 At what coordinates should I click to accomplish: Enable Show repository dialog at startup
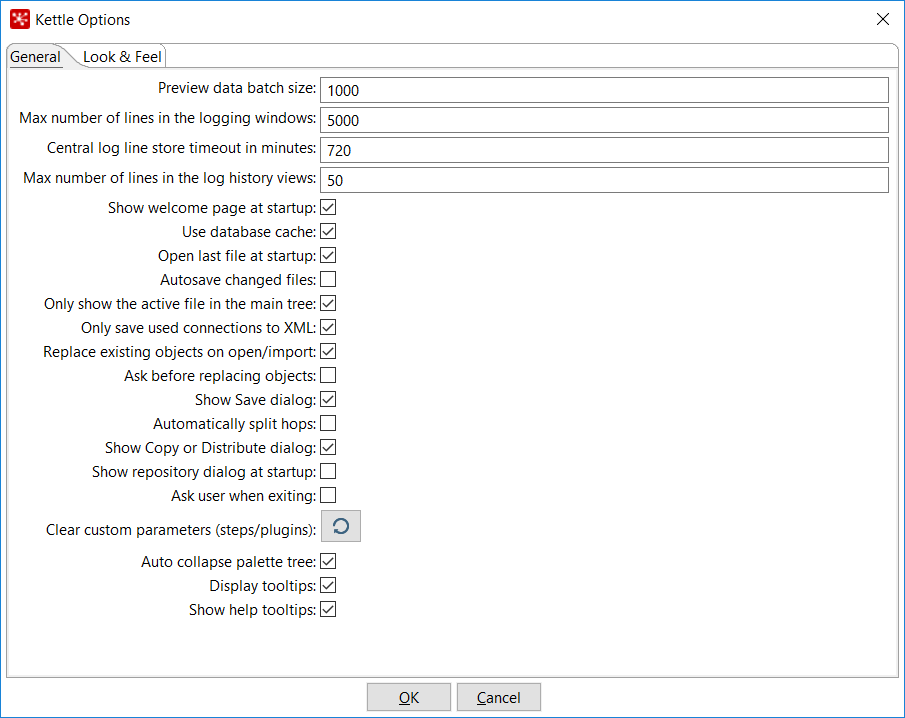[328, 472]
